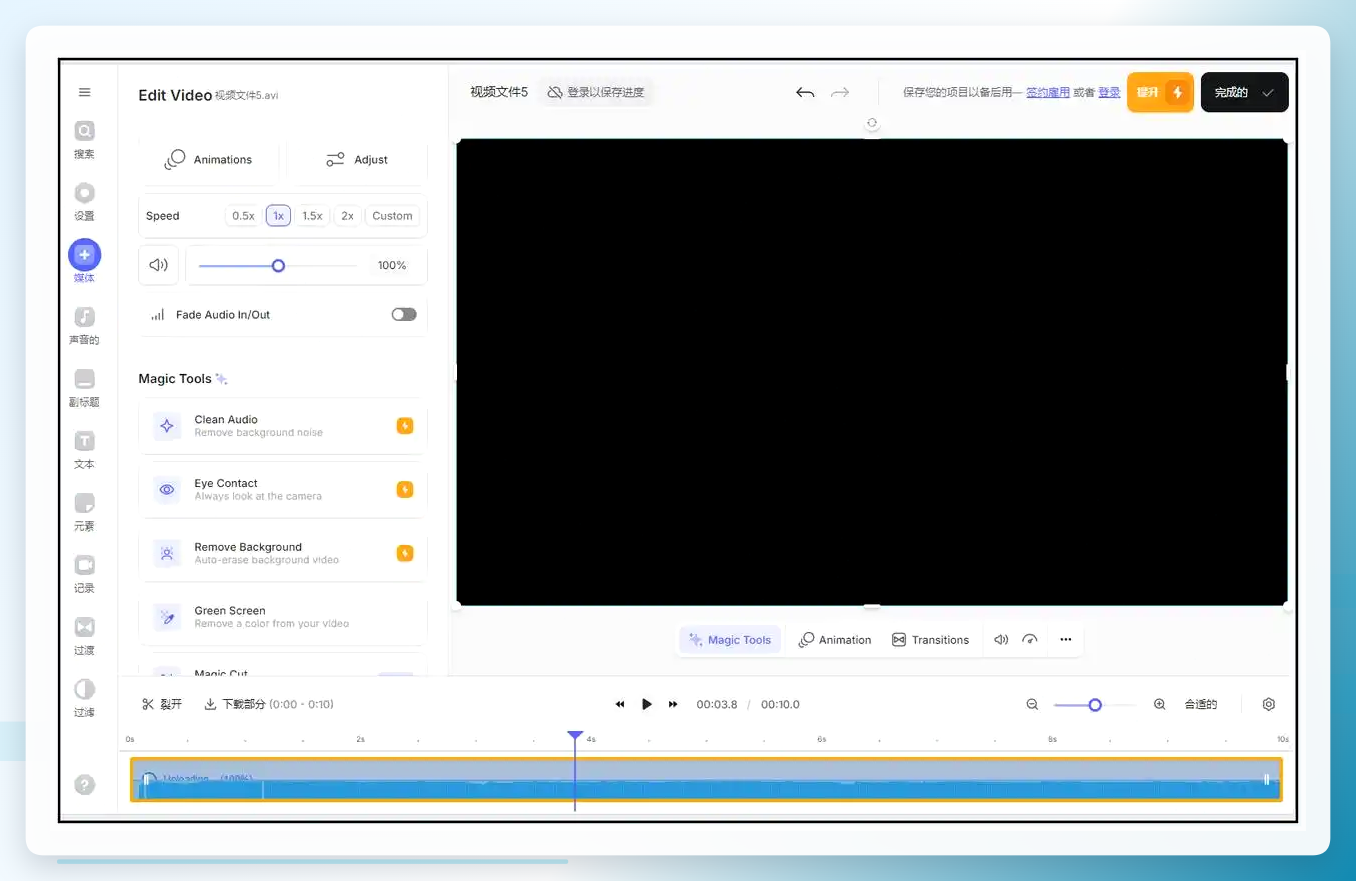Click the orange 提升 upgrade button
The height and width of the screenshot is (881, 1356).
point(1160,92)
